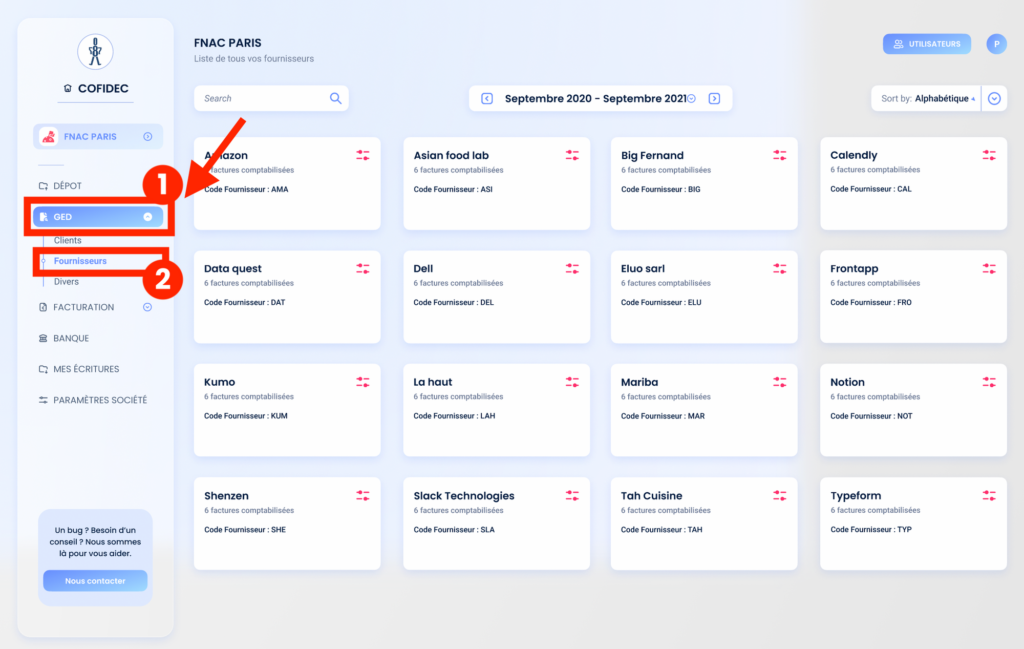Select the Divers submenu item
Viewport: 1024px width, 649px height.
(66, 281)
